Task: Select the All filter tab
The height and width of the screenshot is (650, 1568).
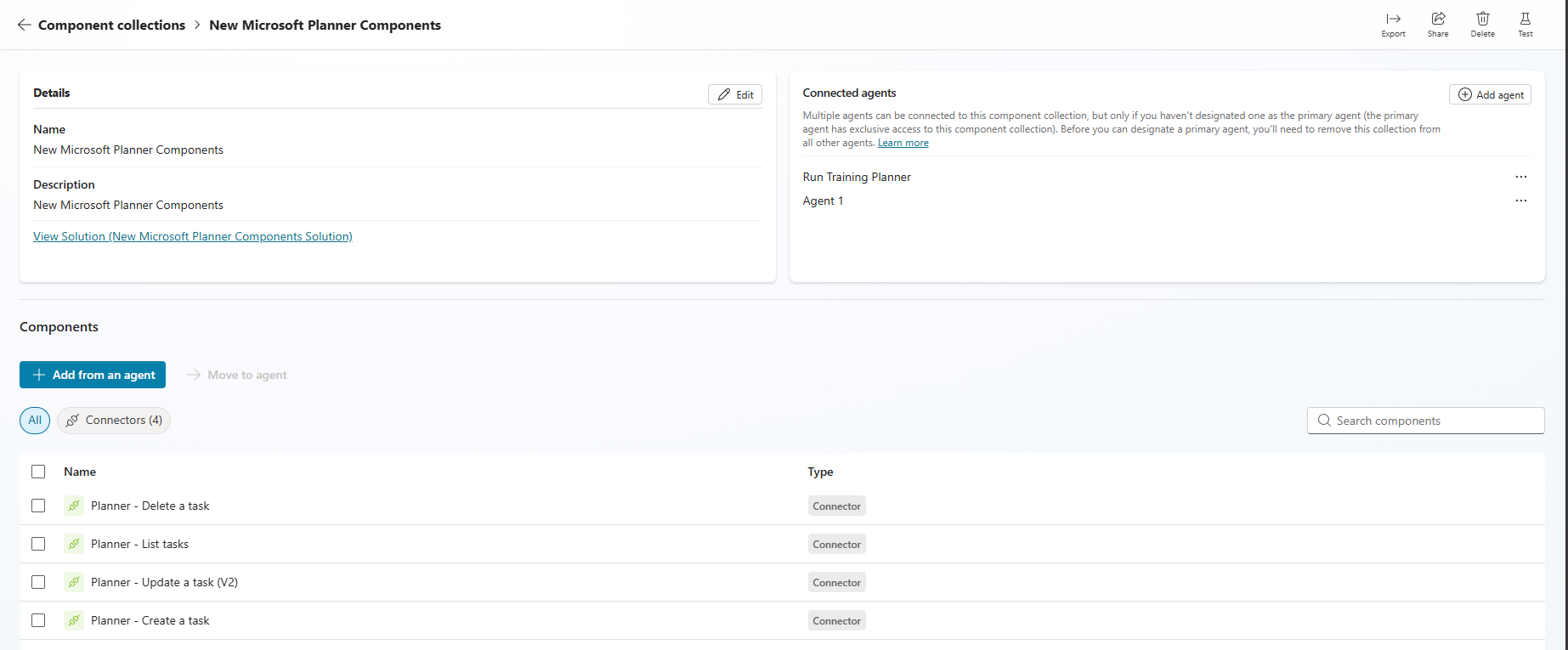Action: tap(35, 421)
